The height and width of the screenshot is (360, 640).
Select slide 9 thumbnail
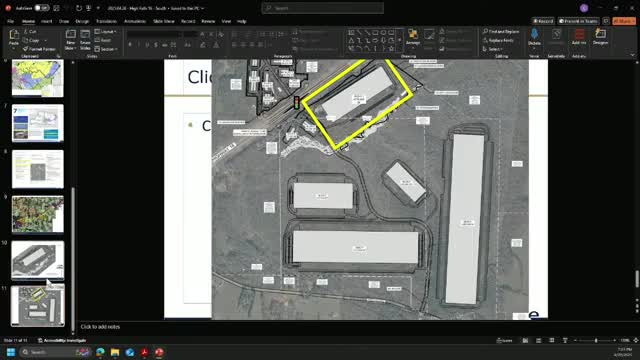click(38, 214)
